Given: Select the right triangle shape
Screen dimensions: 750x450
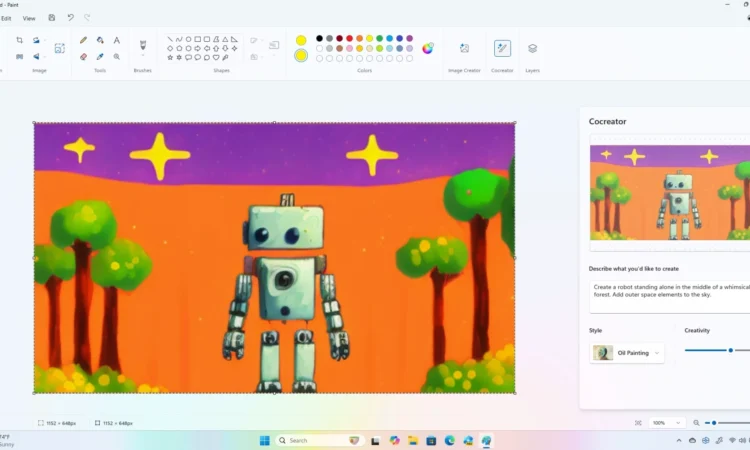Looking at the screenshot, I should point(234,39).
